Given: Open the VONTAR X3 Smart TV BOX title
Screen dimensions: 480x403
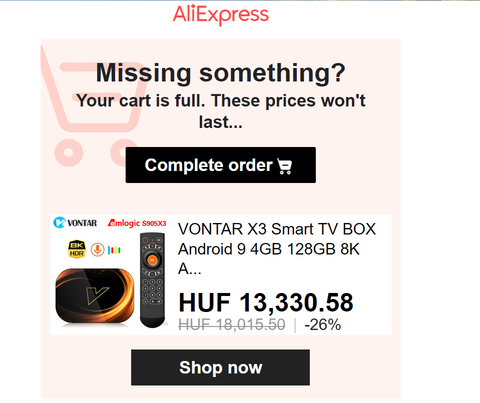Looking at the screenshot, I should tap(277, 249).
